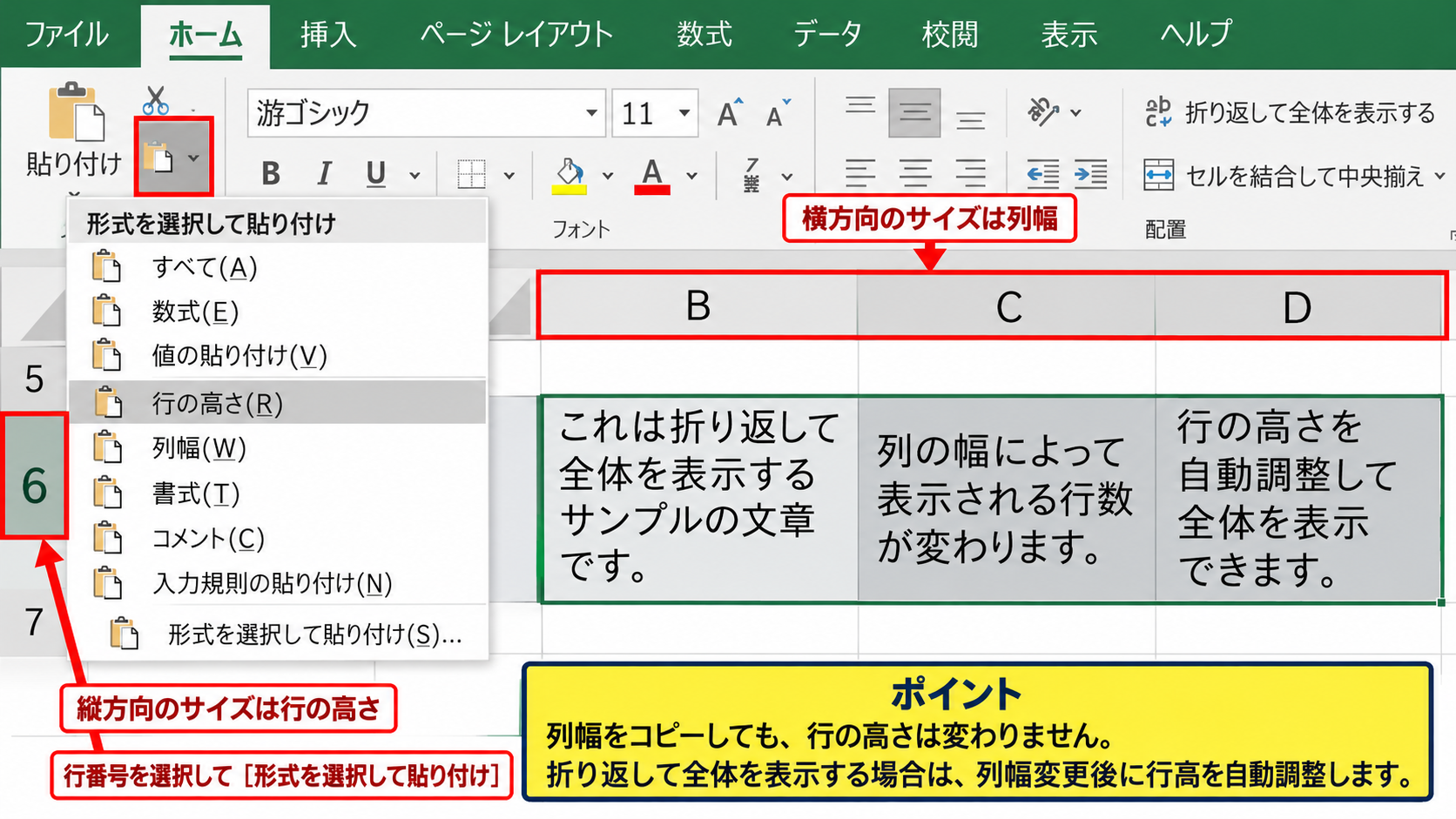The width and height of the screenshot is (1456, 819).
Task: Apply red font color A
Action: click(652, 175)
